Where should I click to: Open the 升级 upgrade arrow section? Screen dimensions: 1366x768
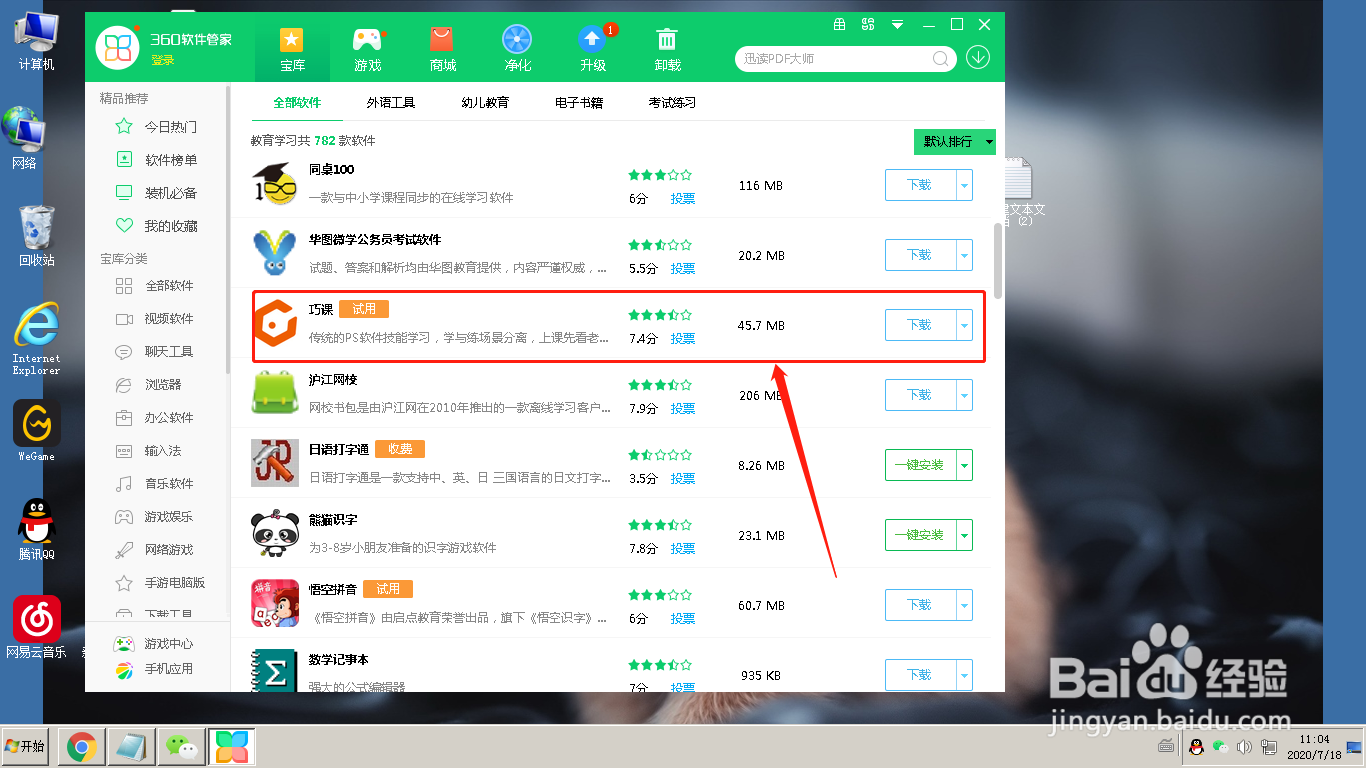click(x=592, y=48)
